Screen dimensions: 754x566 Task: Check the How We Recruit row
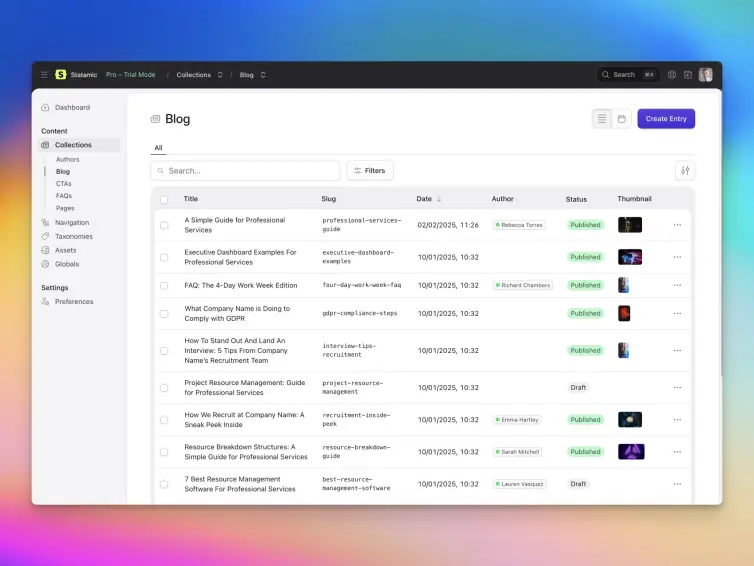164,420
